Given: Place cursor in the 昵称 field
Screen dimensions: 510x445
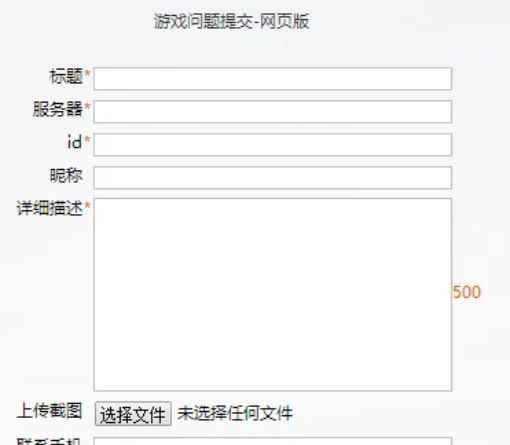Looking at the screenshot, I should (273, 178).
